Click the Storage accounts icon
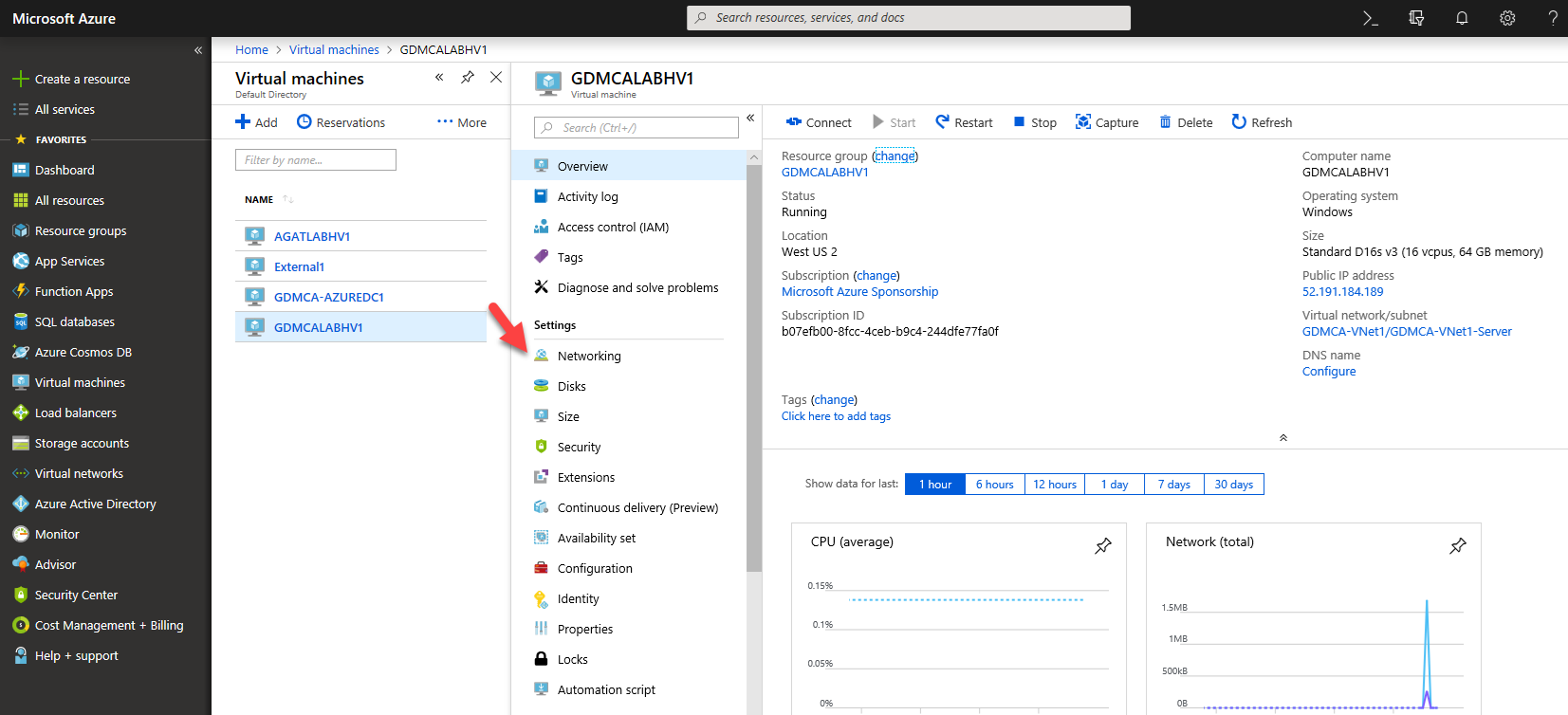 [x=21, y=443]
